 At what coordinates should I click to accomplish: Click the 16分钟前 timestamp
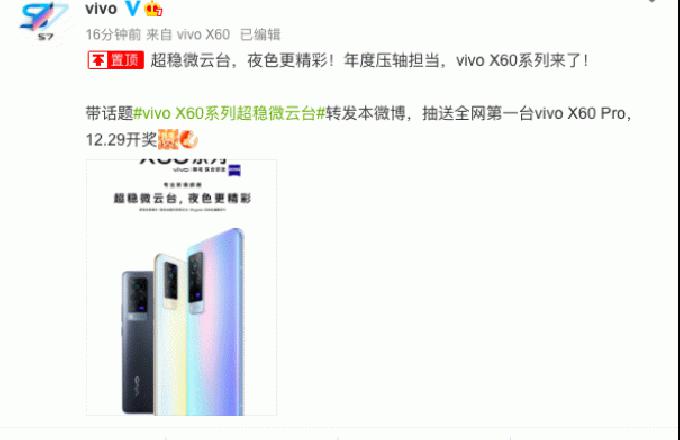(x=113, y=34)
